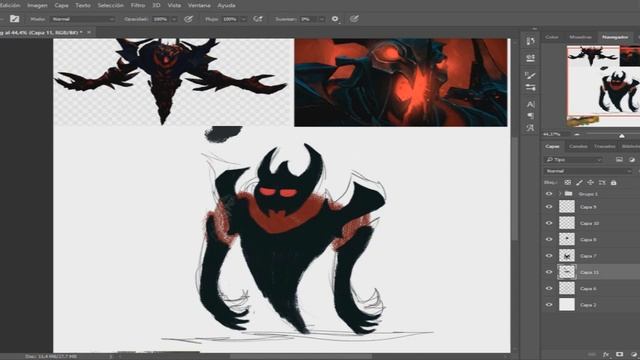Open the Brushes panel icon in the collapsed dock
The width and height of the screenshot is (640, 360).
(x=530, y=75)
